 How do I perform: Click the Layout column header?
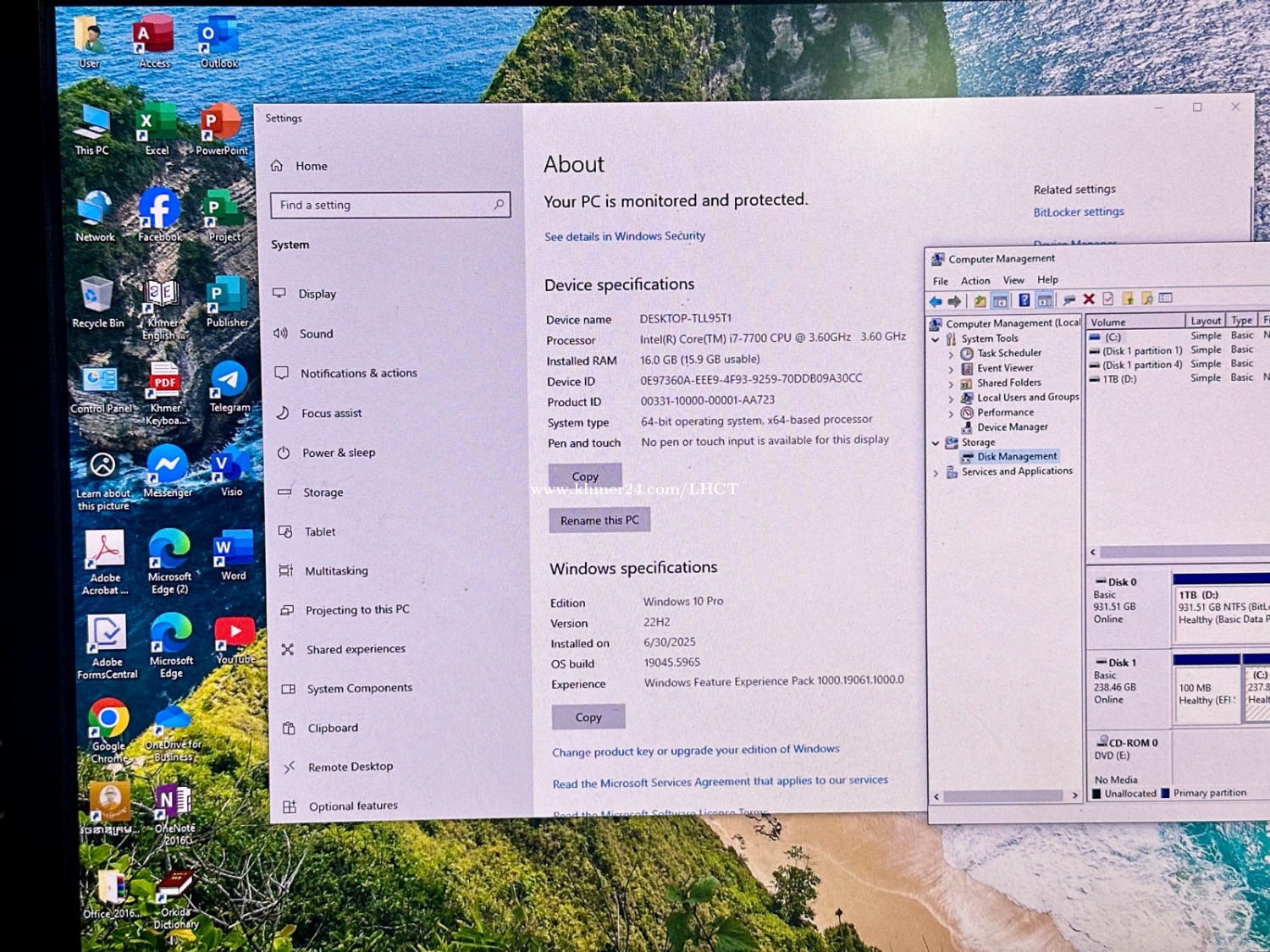1206,321
